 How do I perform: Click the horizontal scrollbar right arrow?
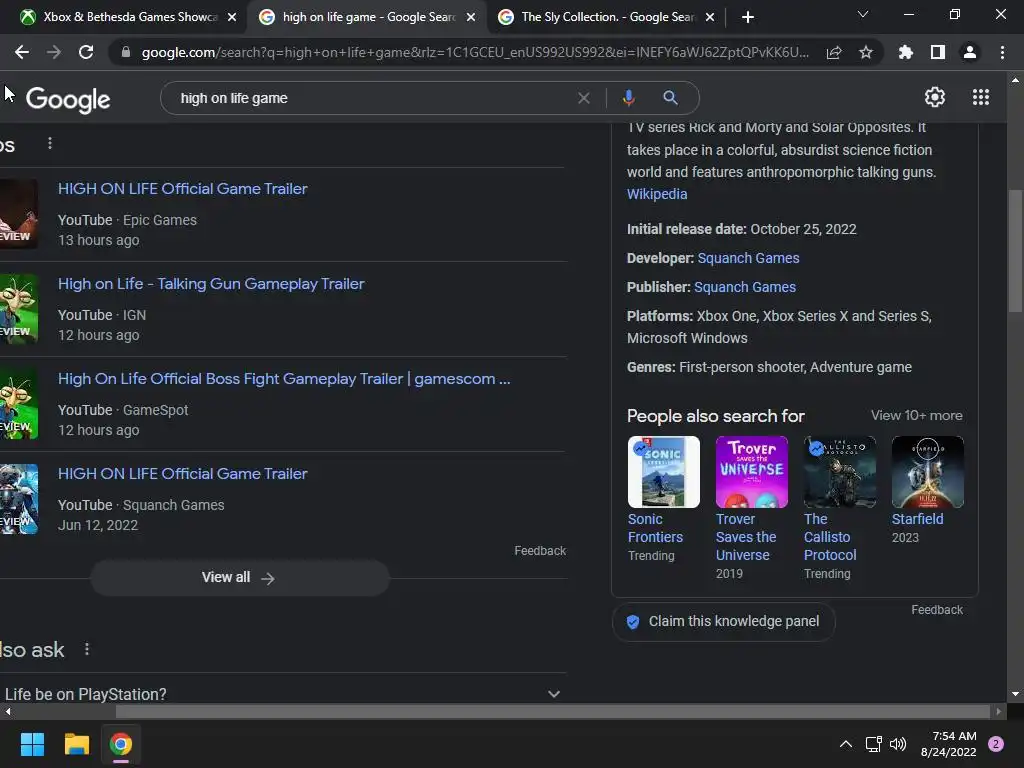point(998,711)
